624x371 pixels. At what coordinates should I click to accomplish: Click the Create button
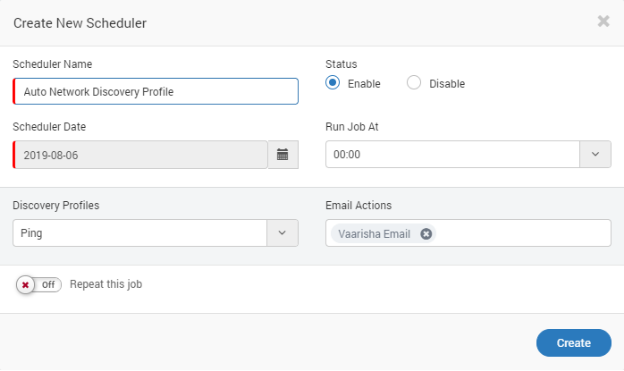tap(573, 343)
